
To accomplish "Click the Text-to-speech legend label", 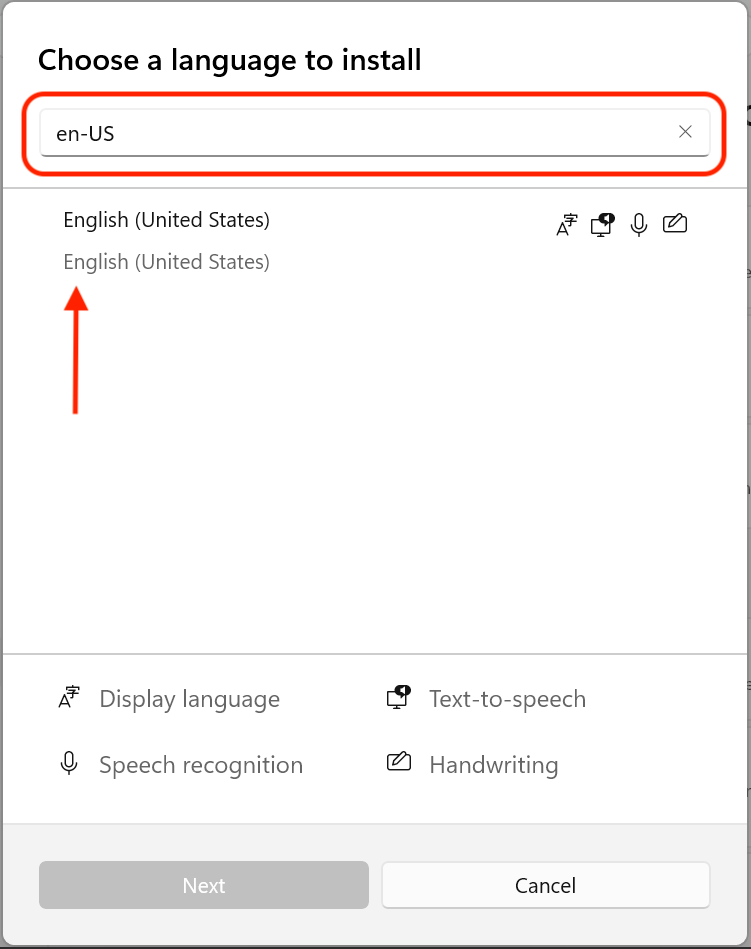I will pos(507,698).
